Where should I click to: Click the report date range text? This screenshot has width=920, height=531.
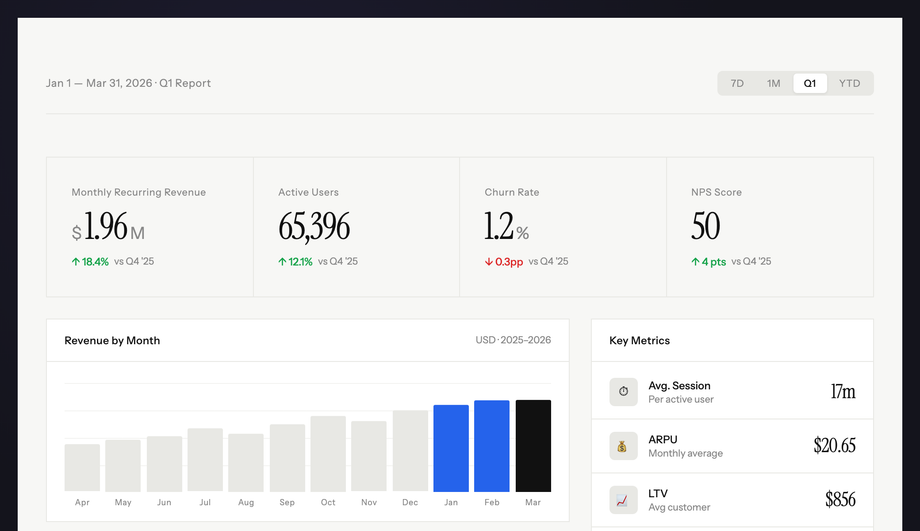click(x=128, y=83)
